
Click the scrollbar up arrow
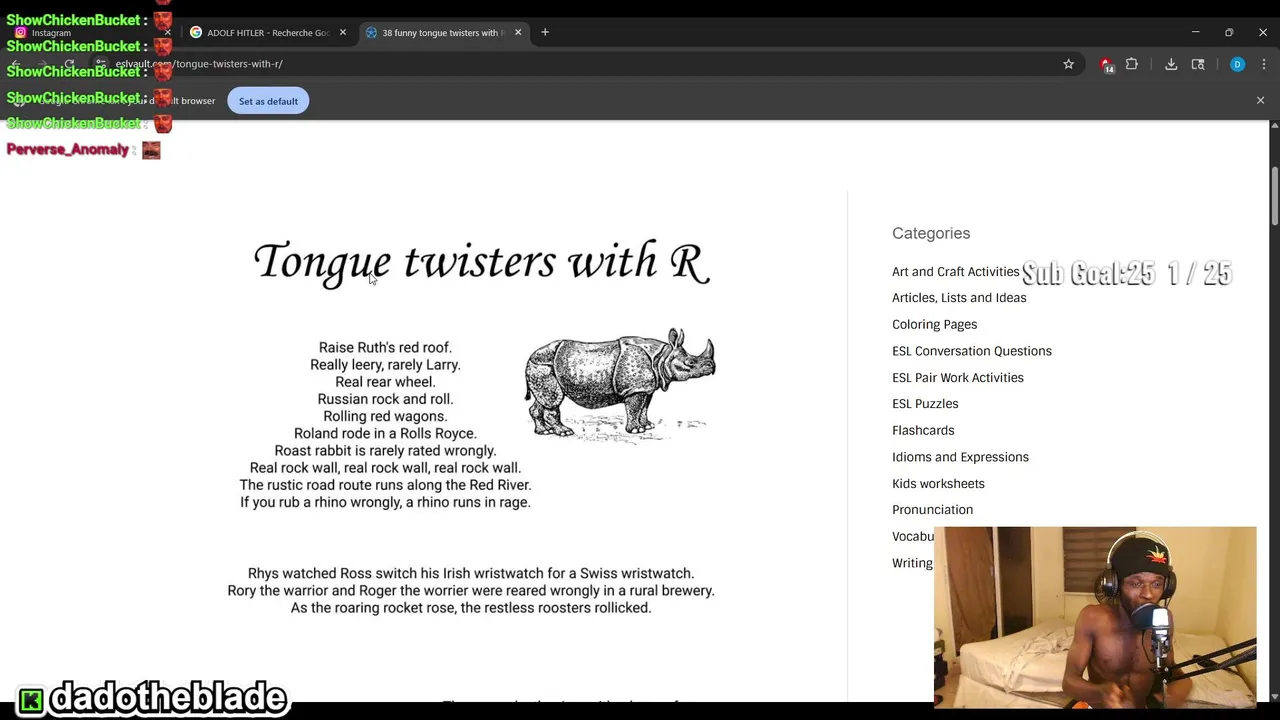pyautogui.click(x=1274, y=125)
